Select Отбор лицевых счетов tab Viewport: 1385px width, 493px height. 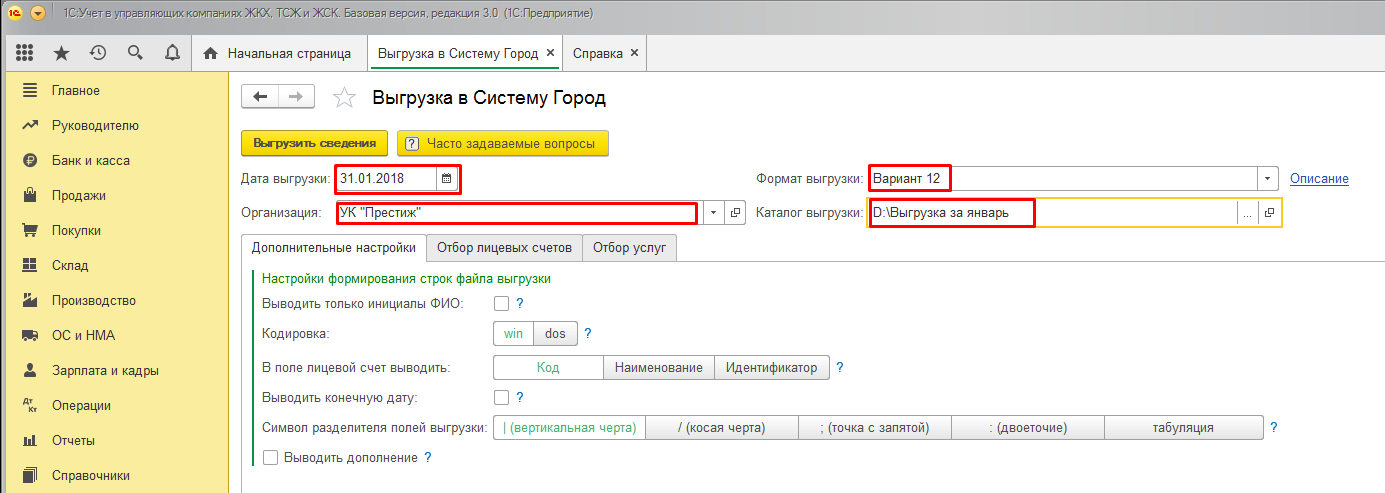click(x=504, y=248)
